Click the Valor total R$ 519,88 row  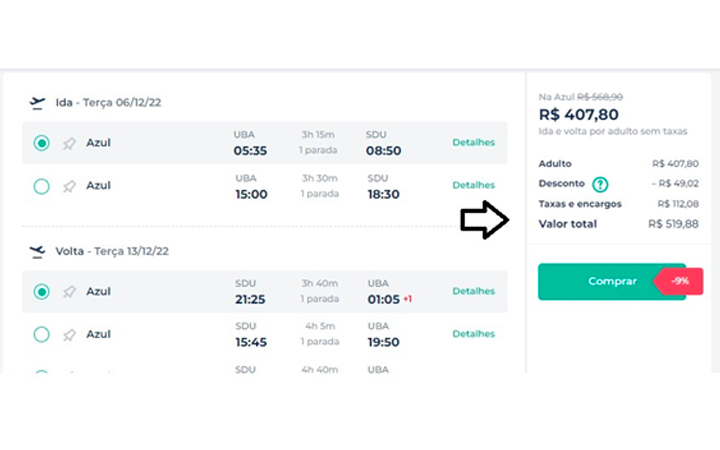click(619, 224)
